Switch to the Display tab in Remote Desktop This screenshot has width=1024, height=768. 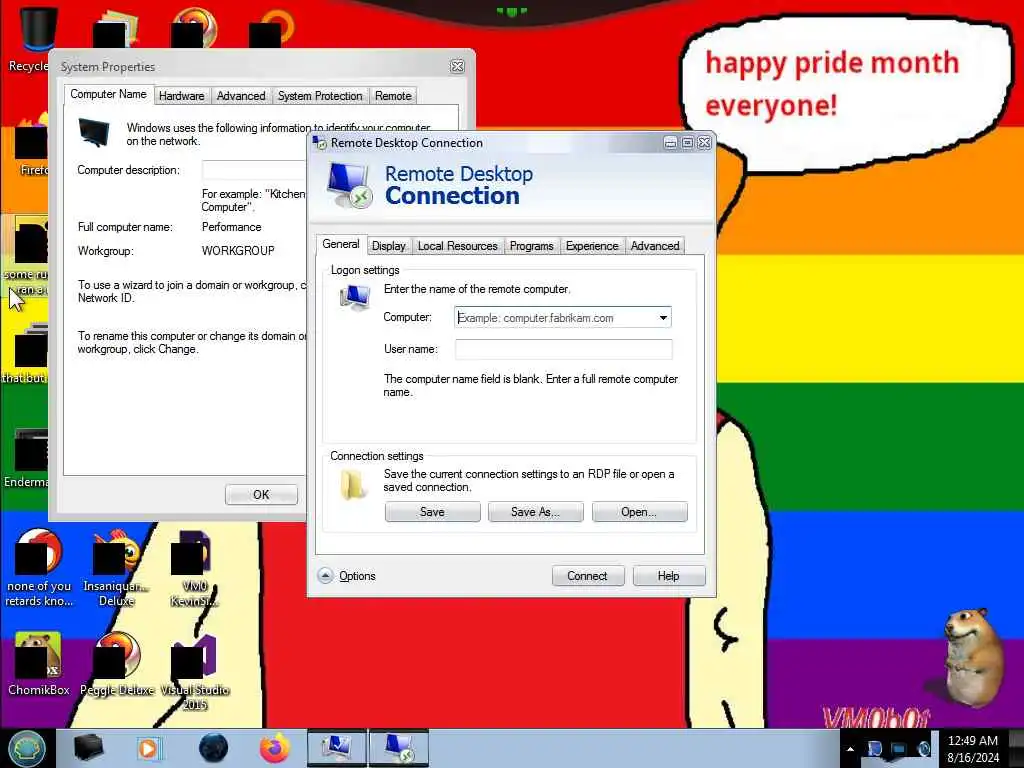(x=389, y=246)
